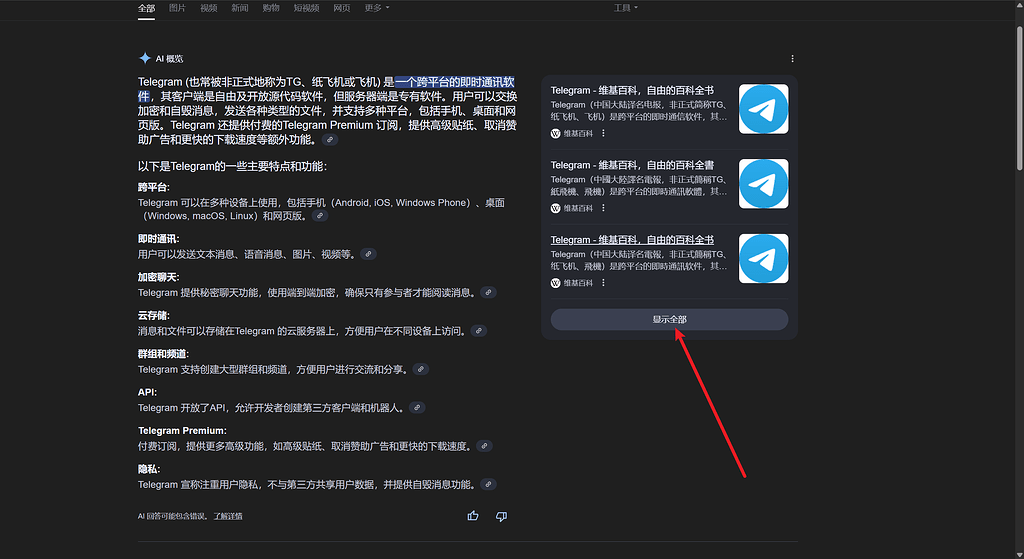Give a thumbs up to AI answer
1024x559 pixels.
click(473, 516)
